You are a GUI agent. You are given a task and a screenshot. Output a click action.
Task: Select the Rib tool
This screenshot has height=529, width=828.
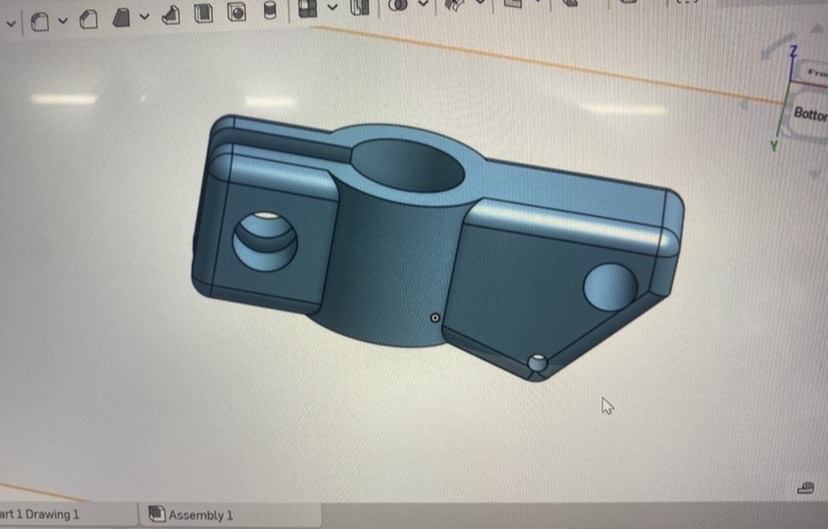coord(170,14)
